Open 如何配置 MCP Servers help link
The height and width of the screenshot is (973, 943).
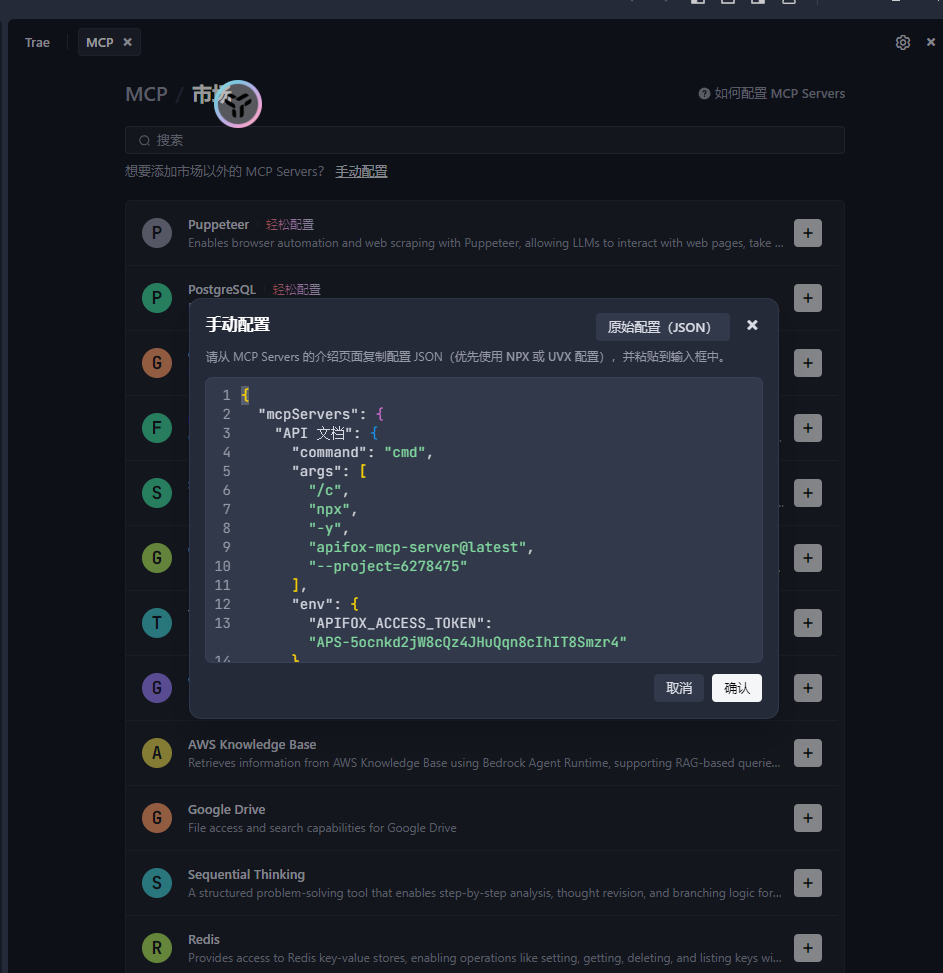[779, 94]
